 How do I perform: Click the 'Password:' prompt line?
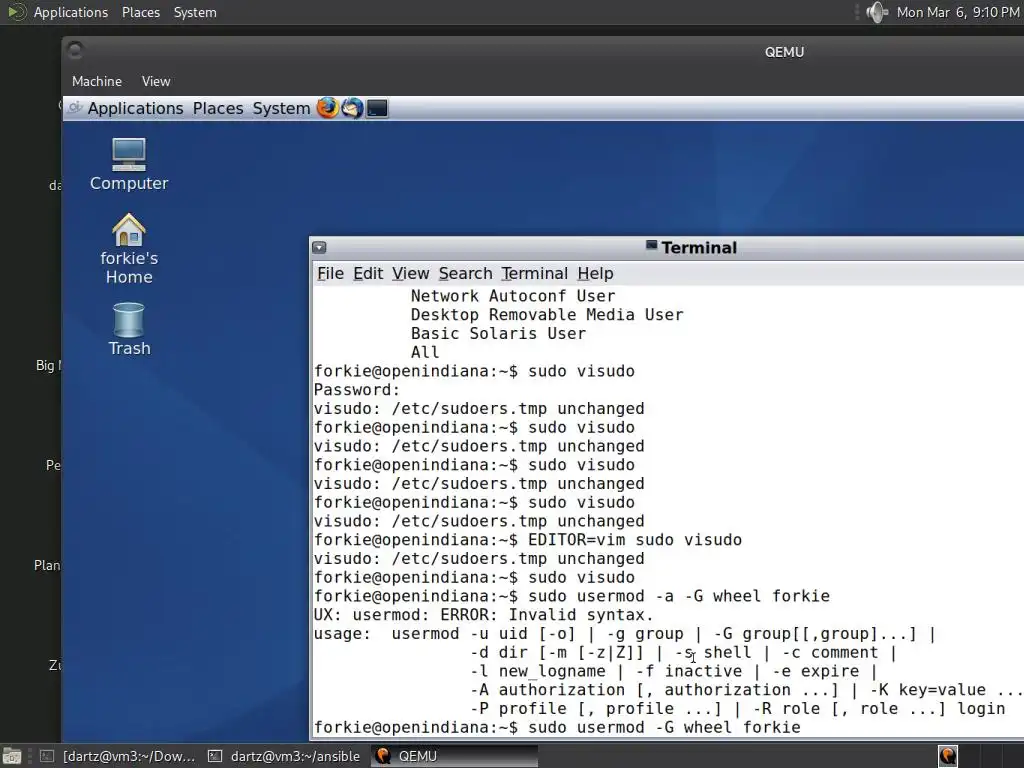[x=357, y=390]
